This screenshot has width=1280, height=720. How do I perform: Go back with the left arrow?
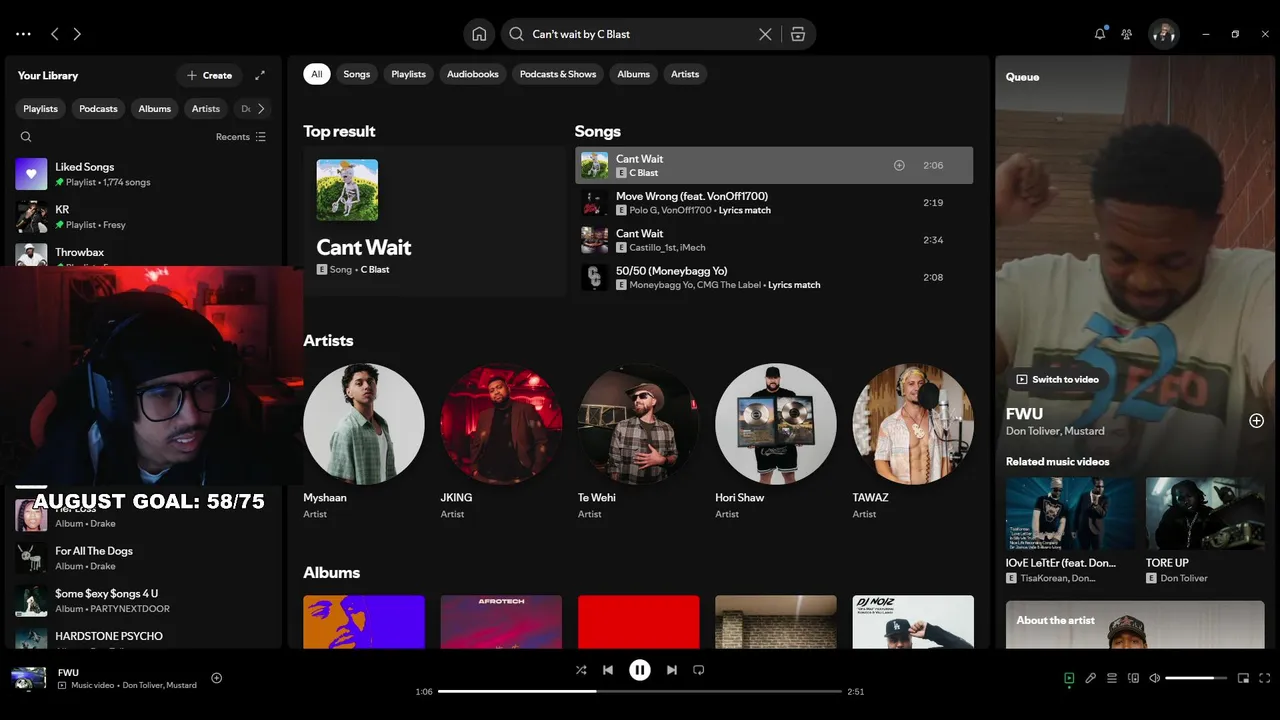point(55,34)
